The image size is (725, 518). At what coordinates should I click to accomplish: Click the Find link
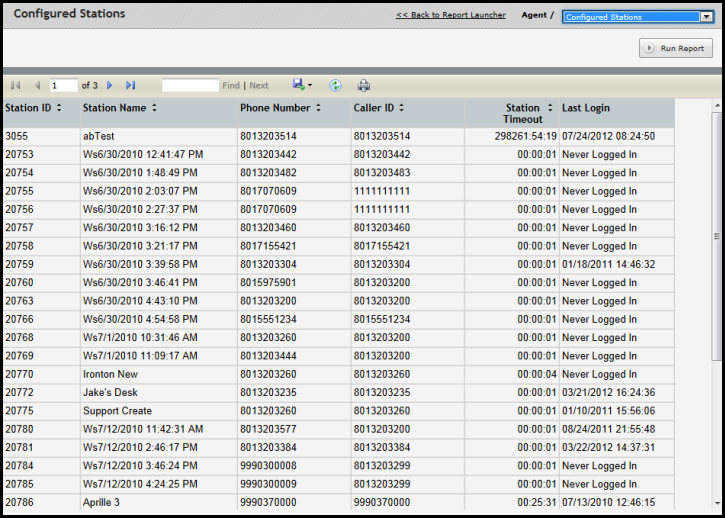point(231,85)
